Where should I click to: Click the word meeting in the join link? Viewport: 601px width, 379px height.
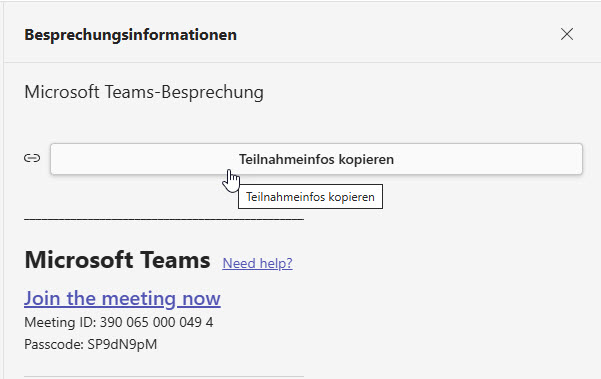[139, 299]
